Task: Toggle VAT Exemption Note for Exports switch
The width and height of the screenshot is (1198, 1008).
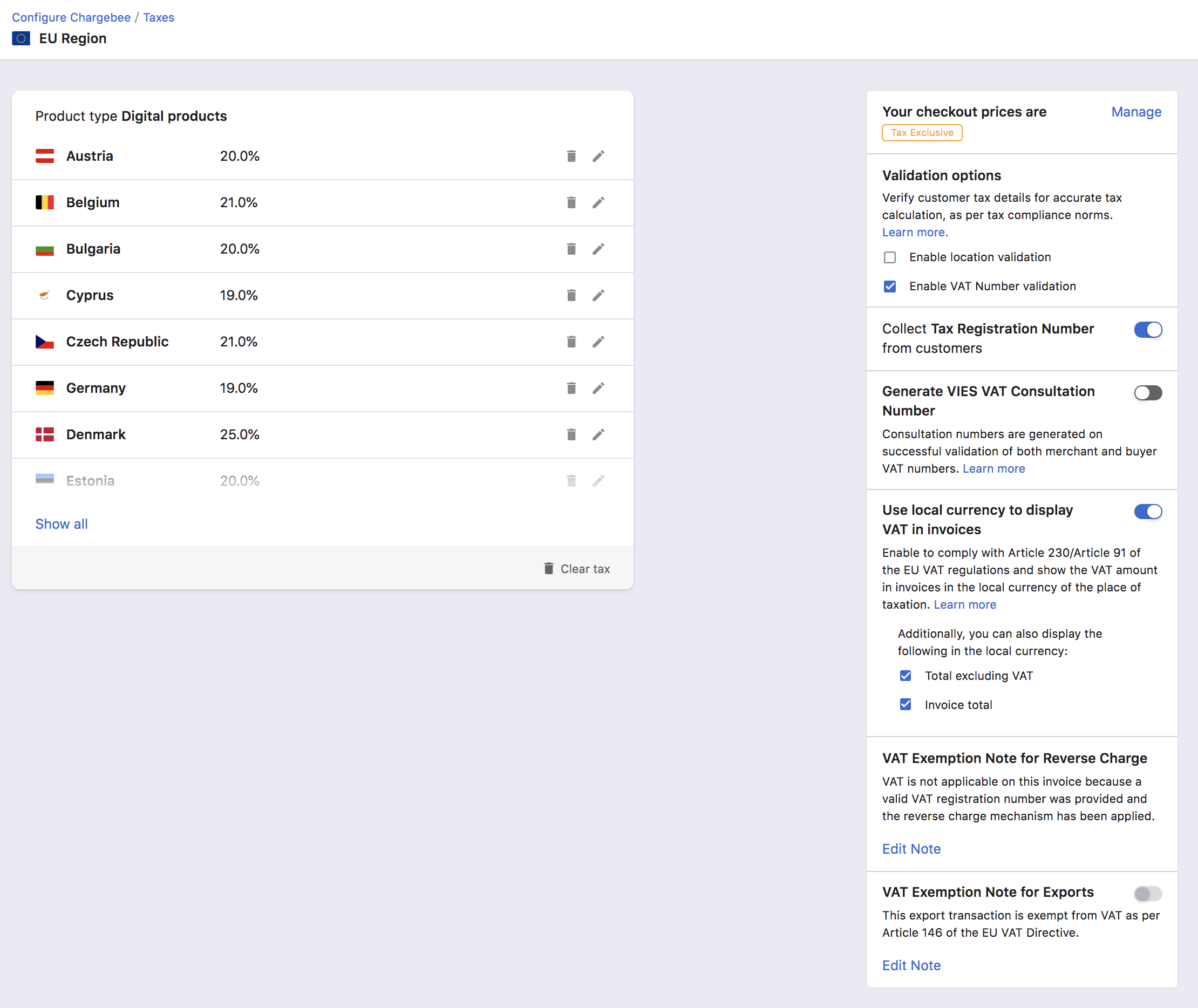Action: tap(1148, 893)
